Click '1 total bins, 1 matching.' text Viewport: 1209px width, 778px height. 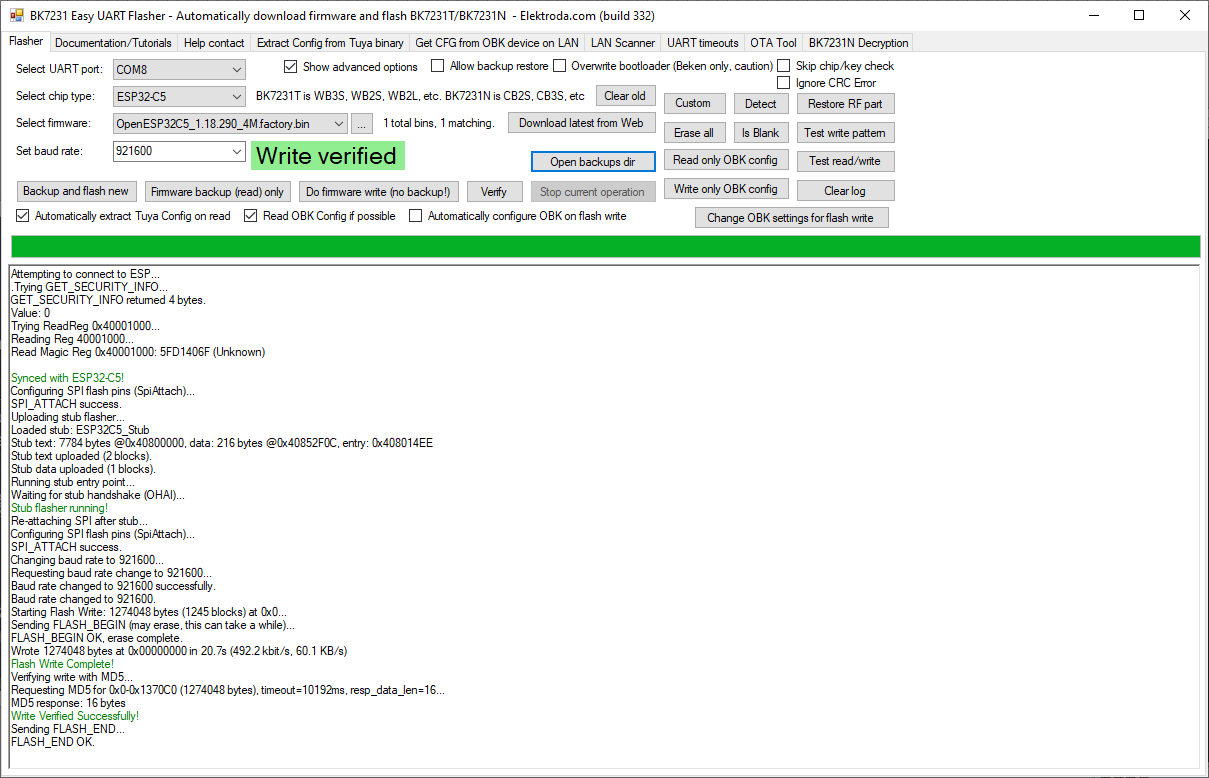coord(439,123)
